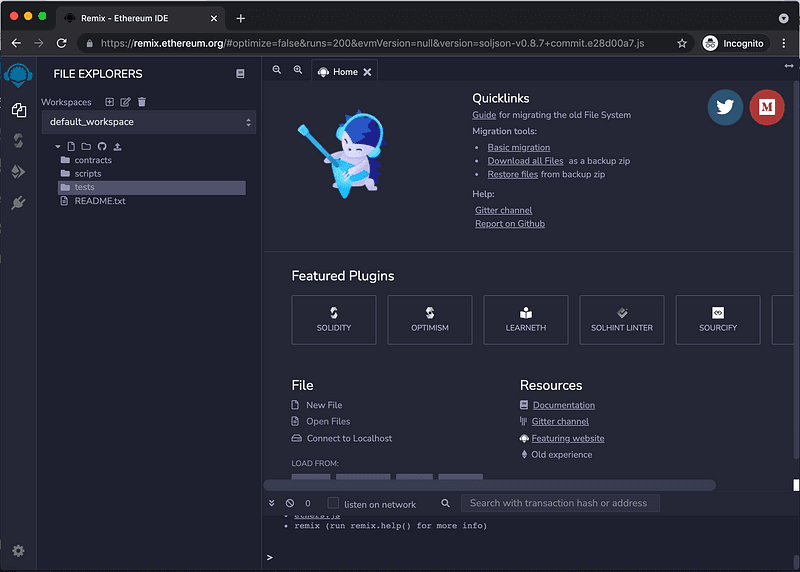800x572 pixels.
Task: Open the Optimism featured plugin
Action: click(430, 320)
